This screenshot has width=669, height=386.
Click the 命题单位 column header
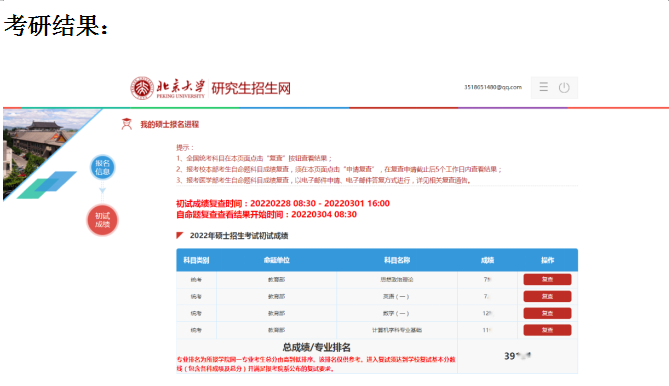276,260
